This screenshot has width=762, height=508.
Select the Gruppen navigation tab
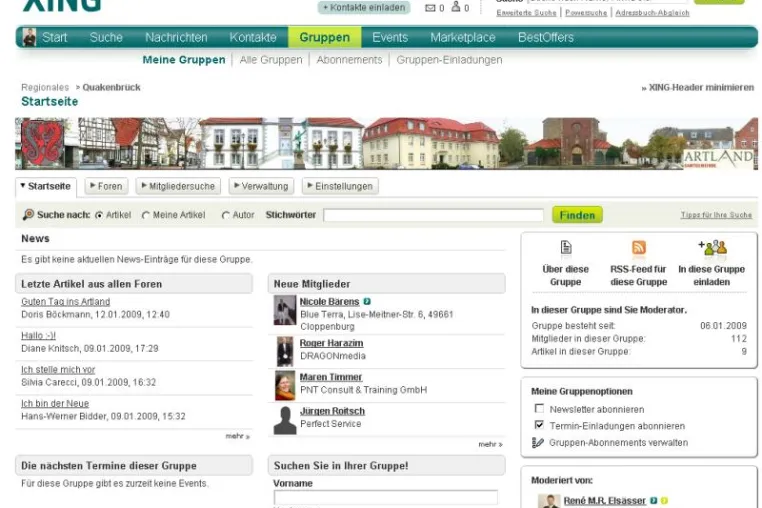click(325, 37)
